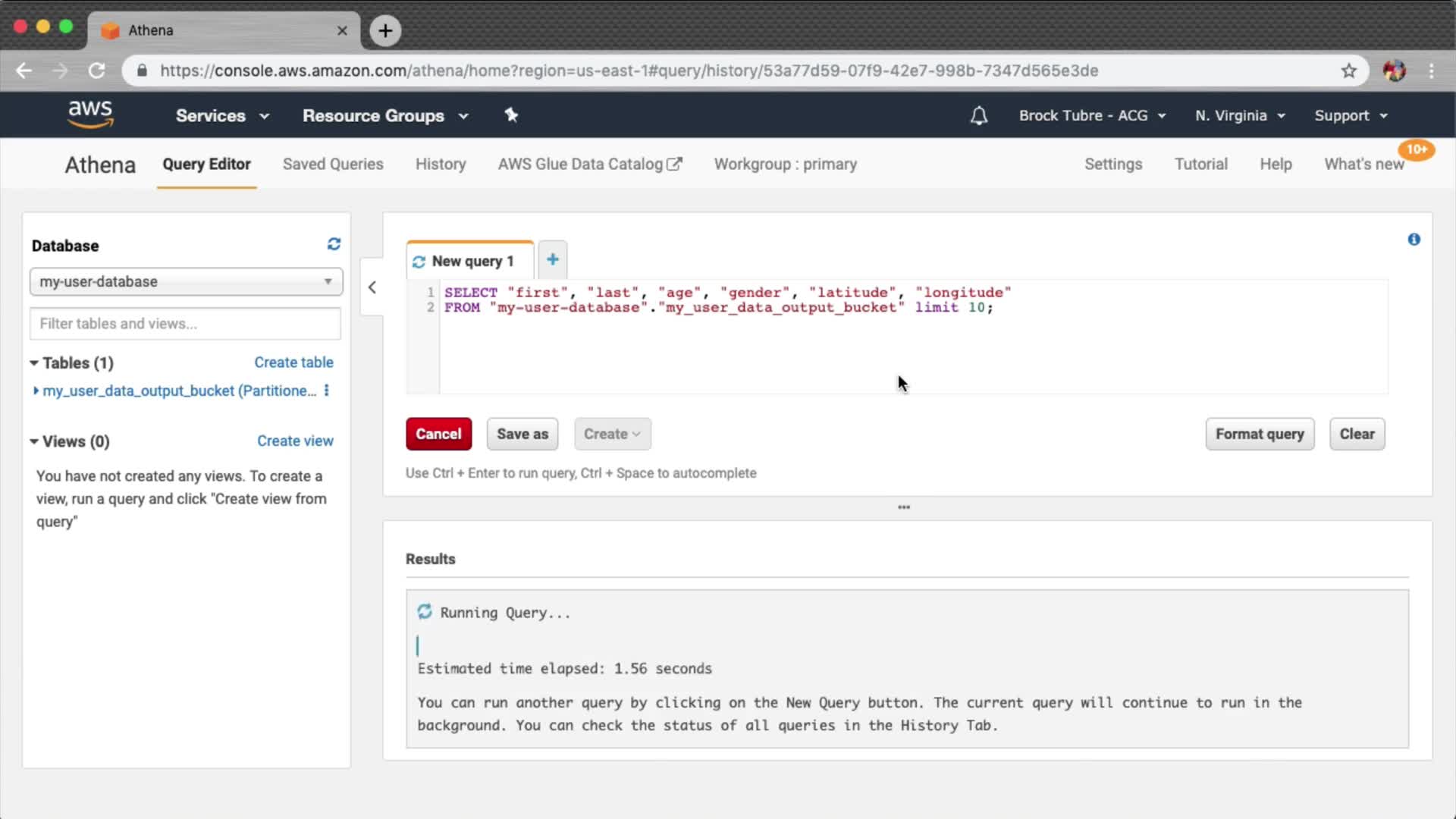Click the AWS notifications bell icon

click(x=979, y=116)
